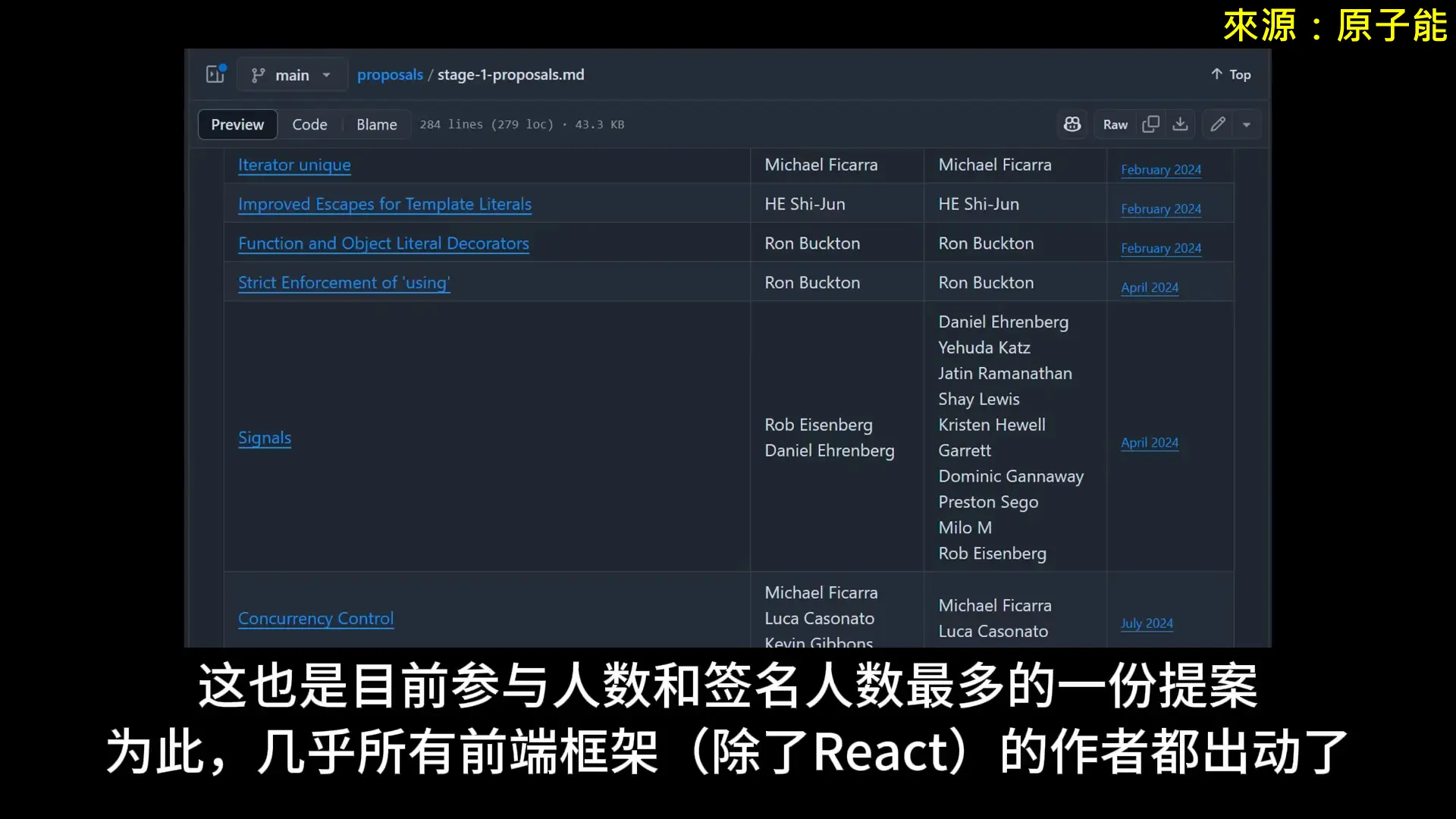Edit file with pencil icon

(1218, 124)
